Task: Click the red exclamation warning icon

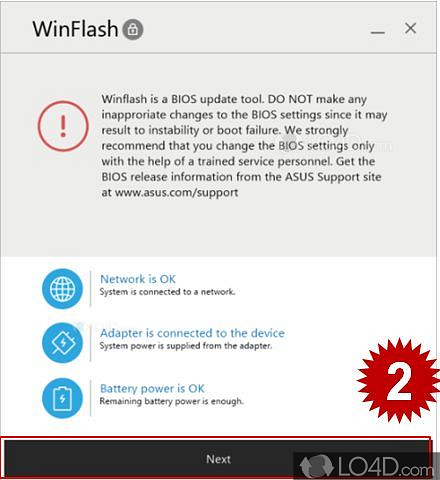Action: pos(63,126)
